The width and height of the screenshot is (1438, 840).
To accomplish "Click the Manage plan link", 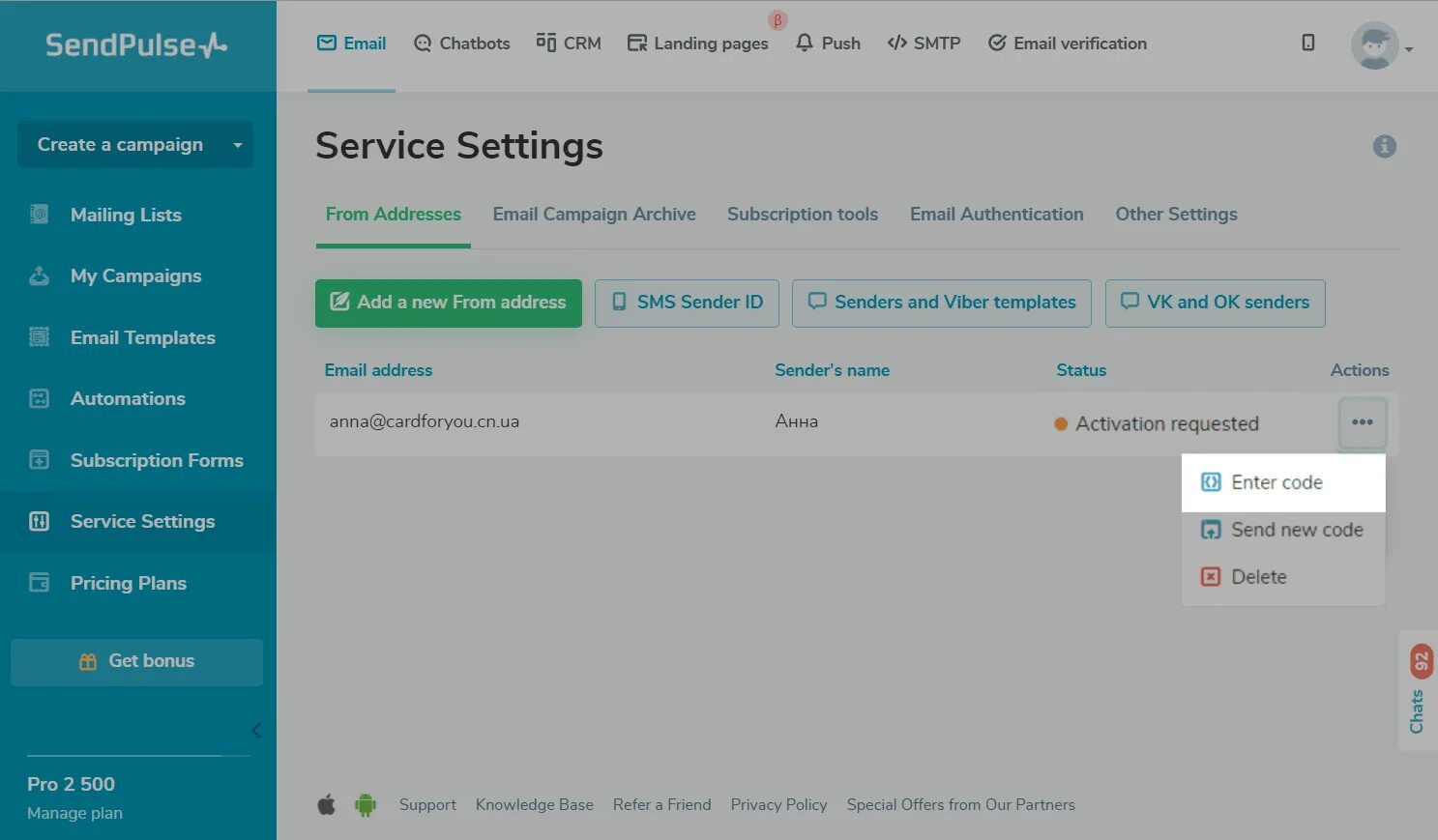I will tap(74, 813).
